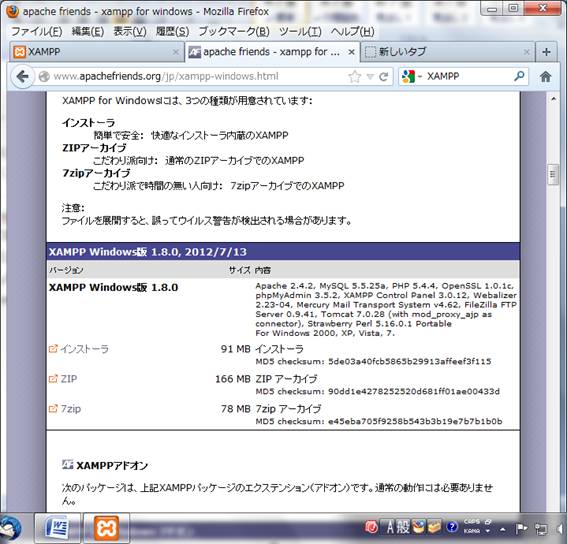Screen dimensions: 567x544
Task: Click the vertical scrollbar thumb
Action: coord(553,175)
